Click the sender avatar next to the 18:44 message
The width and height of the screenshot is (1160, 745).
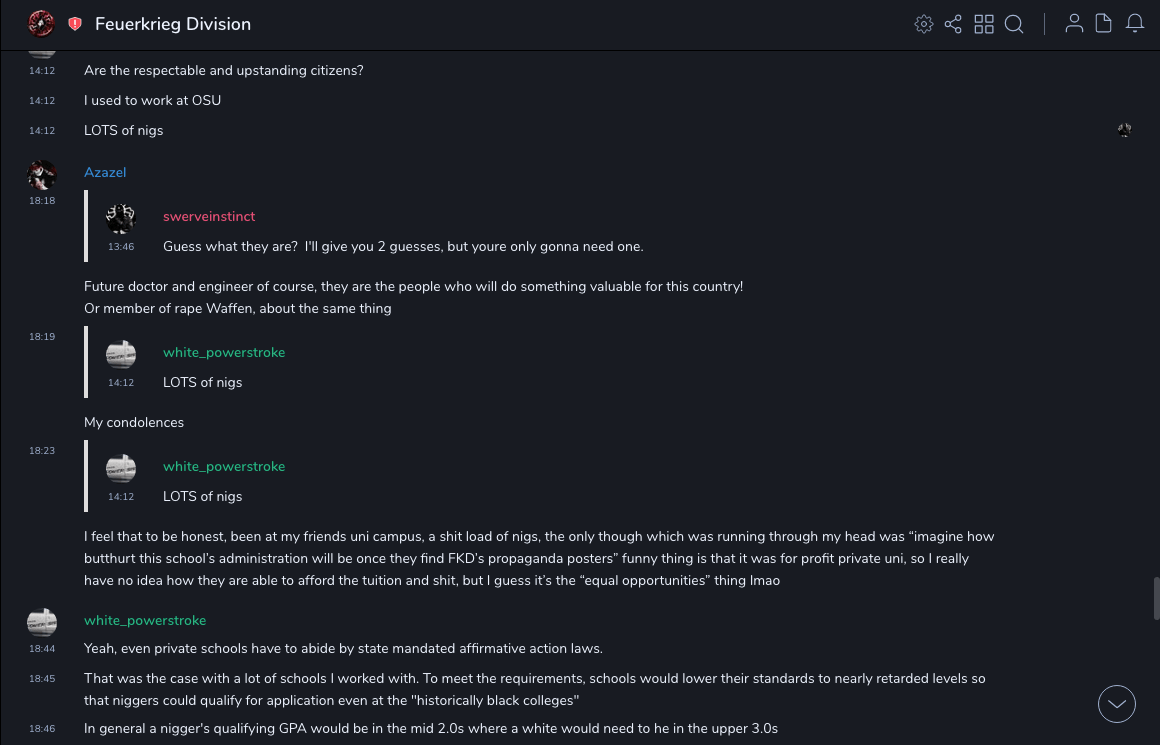click(x=42, y=622)
